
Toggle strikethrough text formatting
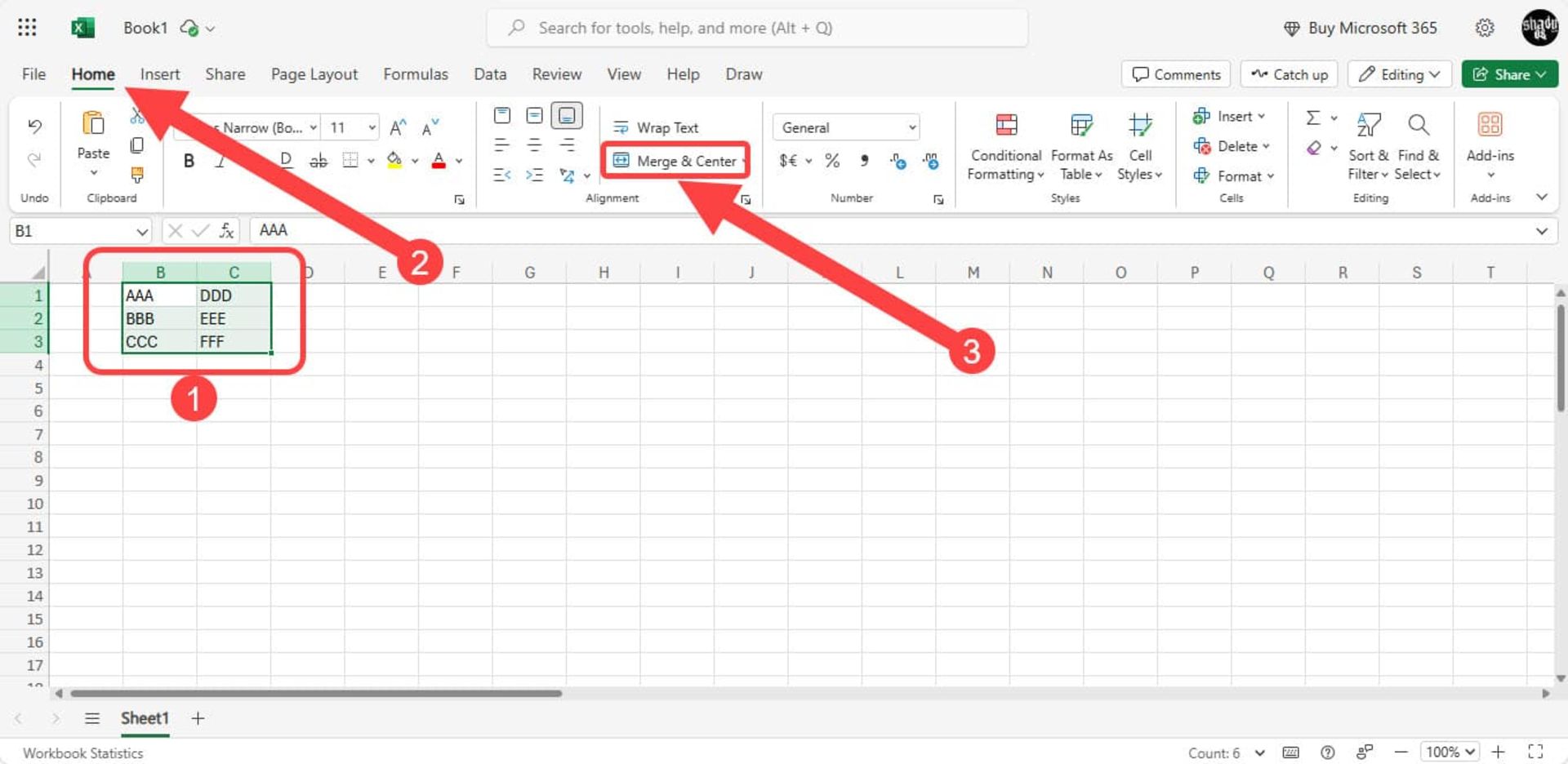pyautogui.click(x=318, y=161)
